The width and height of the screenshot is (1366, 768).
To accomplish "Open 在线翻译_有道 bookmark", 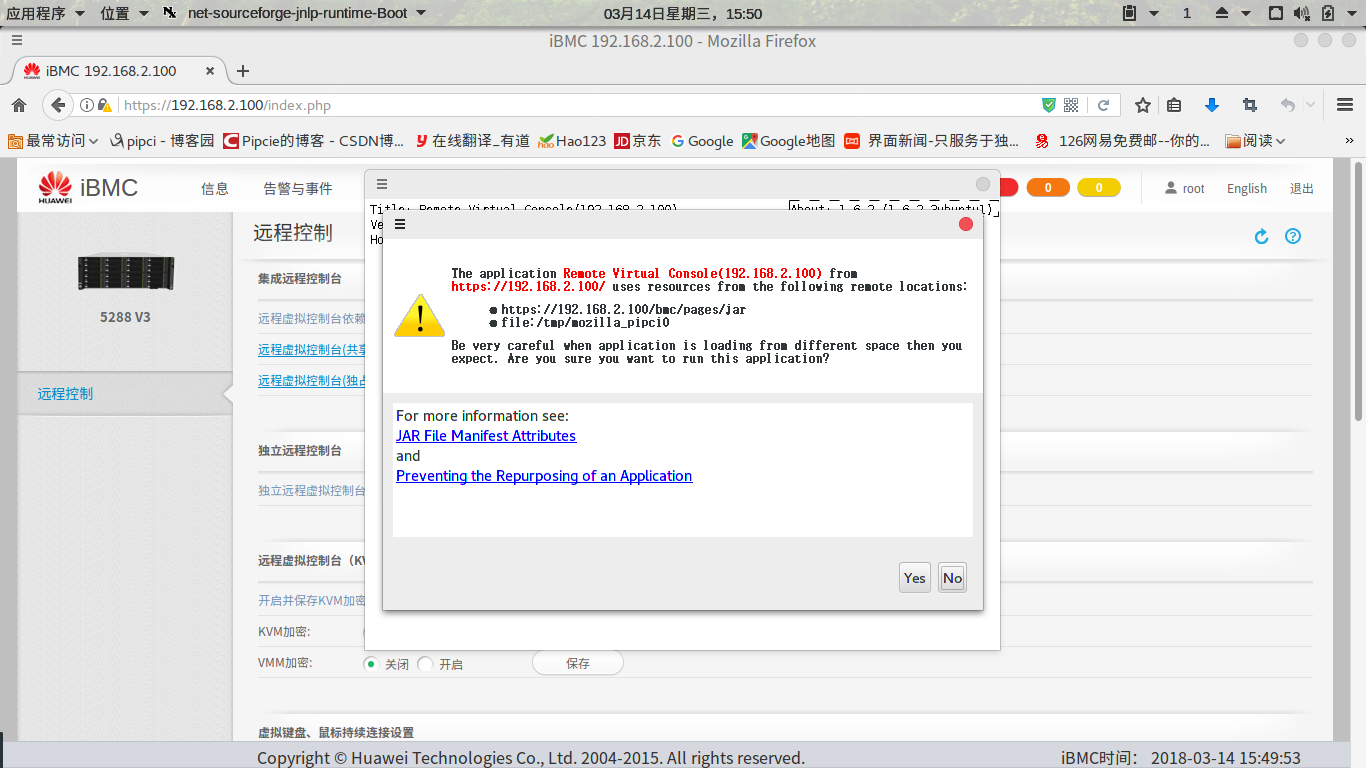I will click(x=472, y=141).
